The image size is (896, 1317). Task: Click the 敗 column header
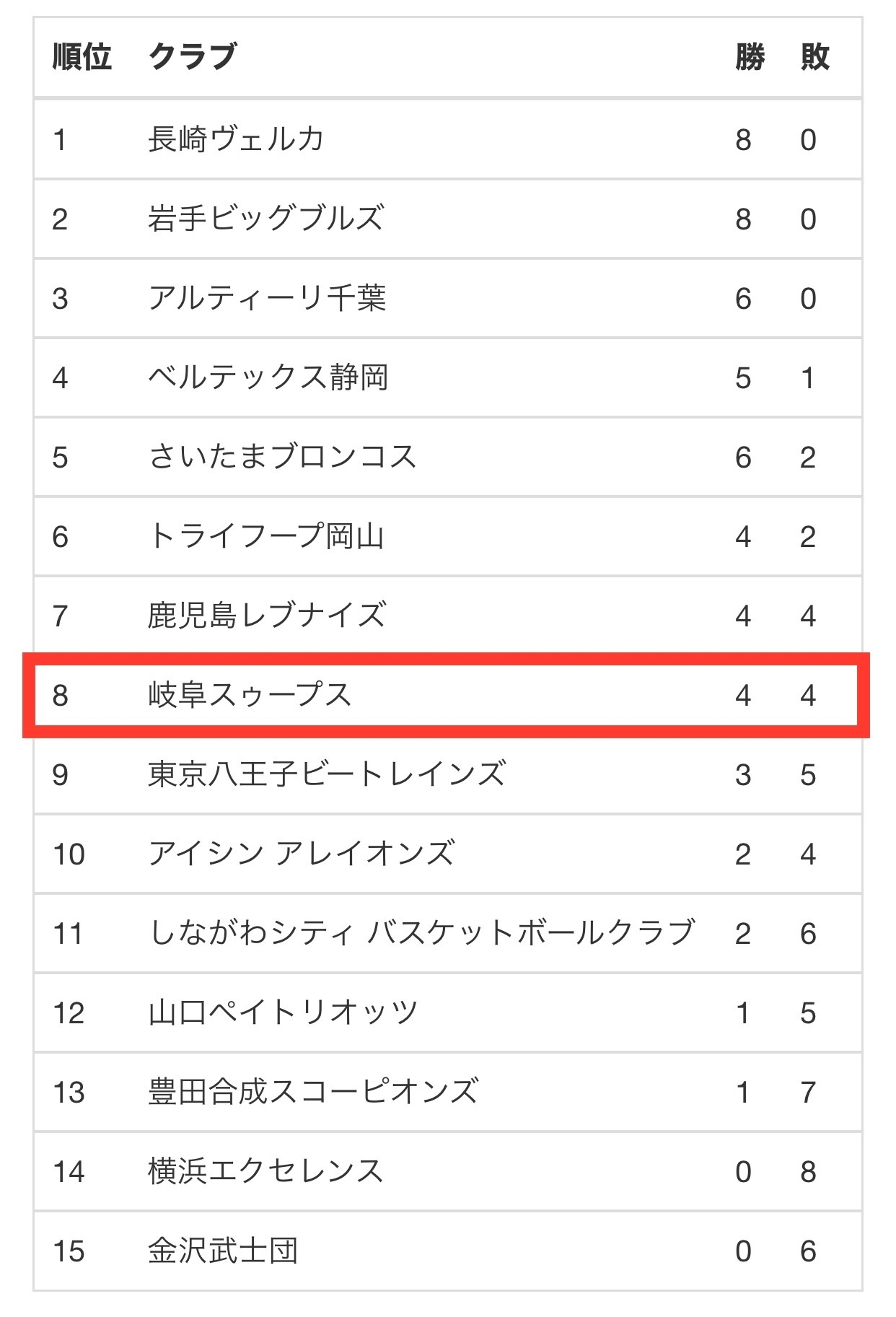pyautogui.click(x=814, y=56)
